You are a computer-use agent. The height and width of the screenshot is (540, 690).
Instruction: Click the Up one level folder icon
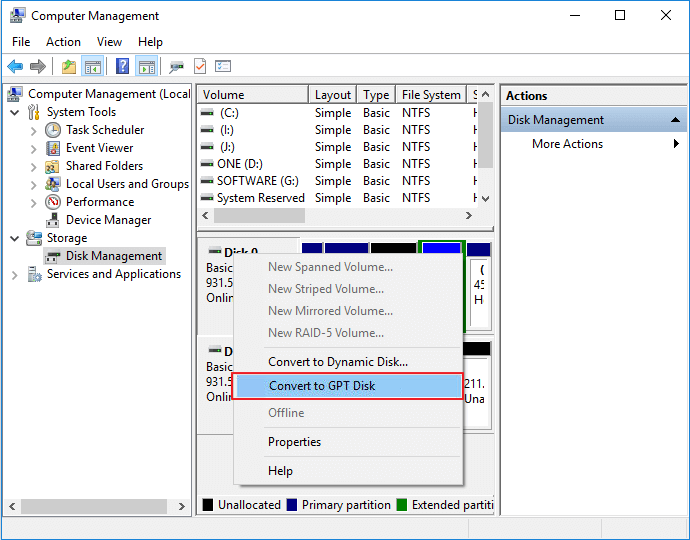[68, 67]
